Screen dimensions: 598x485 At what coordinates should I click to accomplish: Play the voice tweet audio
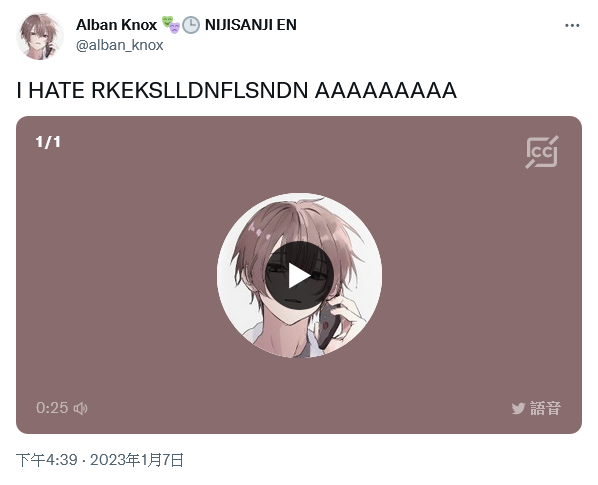tap(299, 276)
